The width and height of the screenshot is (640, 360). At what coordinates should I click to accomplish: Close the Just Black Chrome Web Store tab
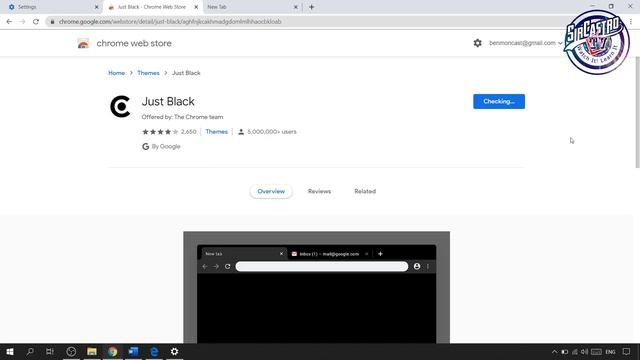click(196, 7)
